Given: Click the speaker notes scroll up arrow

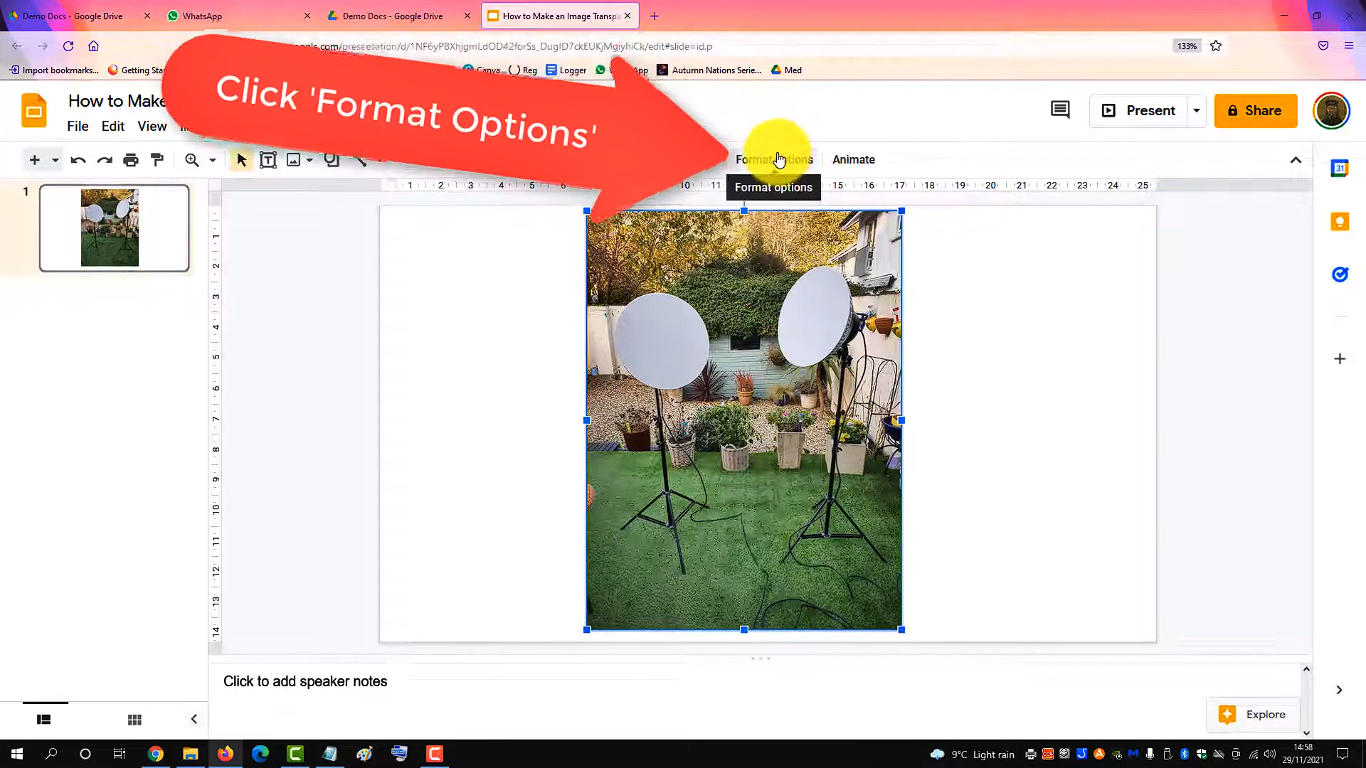Looking at the screenshot, I should click(x=1306, y=669).
